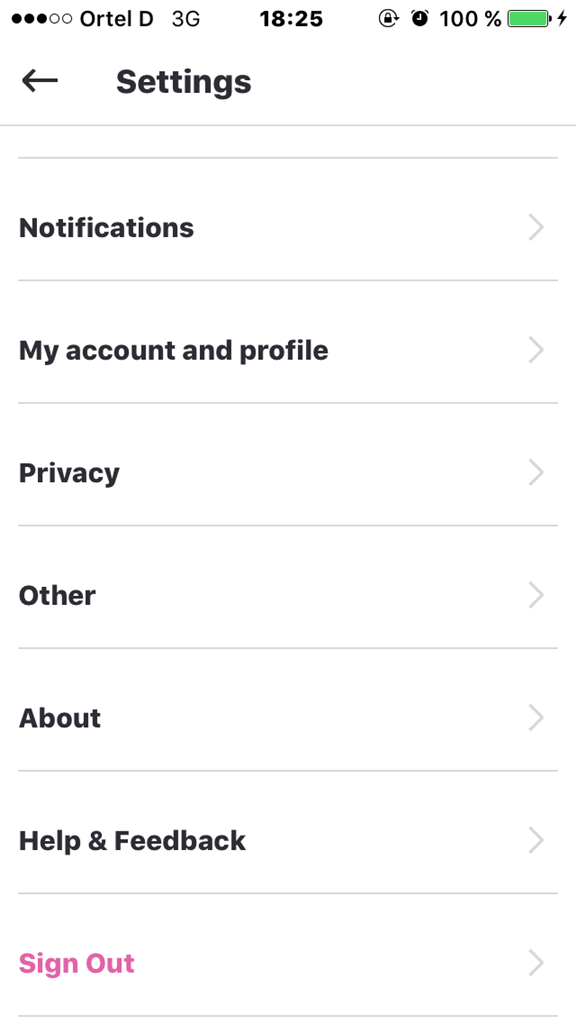Image resolution: width=576 pixels, height=1024 pixels.
Task: Expand Notifications via its chevron
Action: tap(536, 227)
